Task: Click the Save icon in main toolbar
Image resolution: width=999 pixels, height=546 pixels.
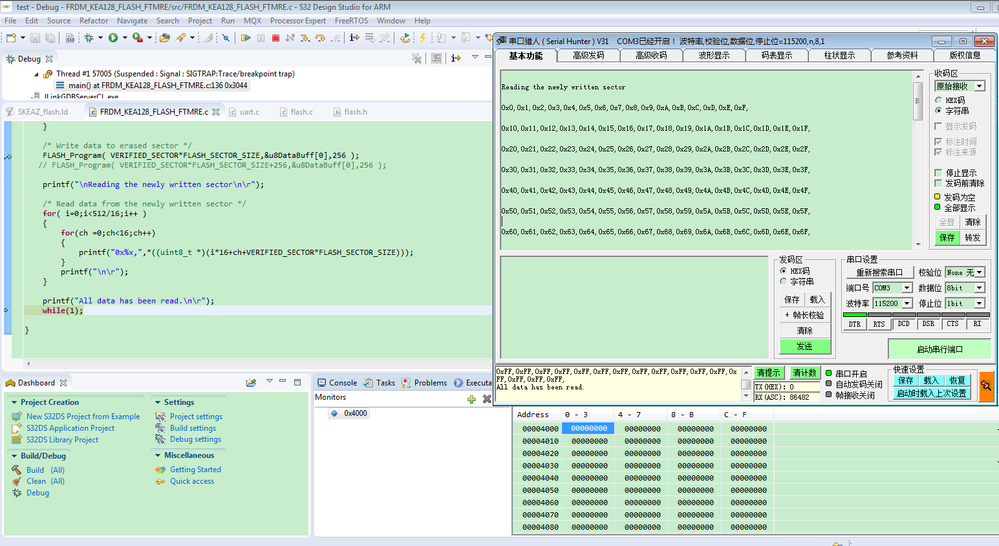Action: [35, 38]
